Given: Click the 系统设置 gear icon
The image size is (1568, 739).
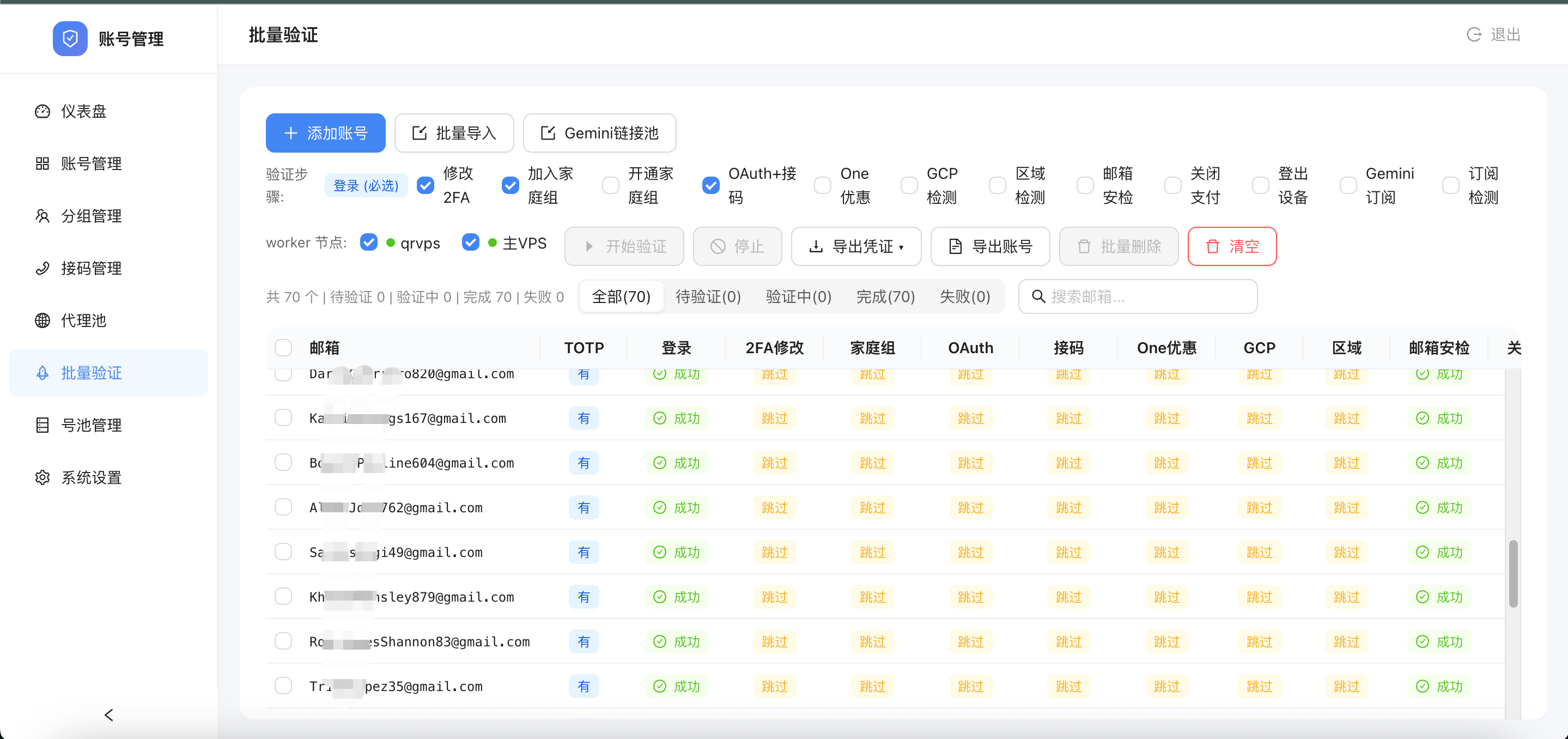Looking at the screenshot, I should click(x=42, y=478).
